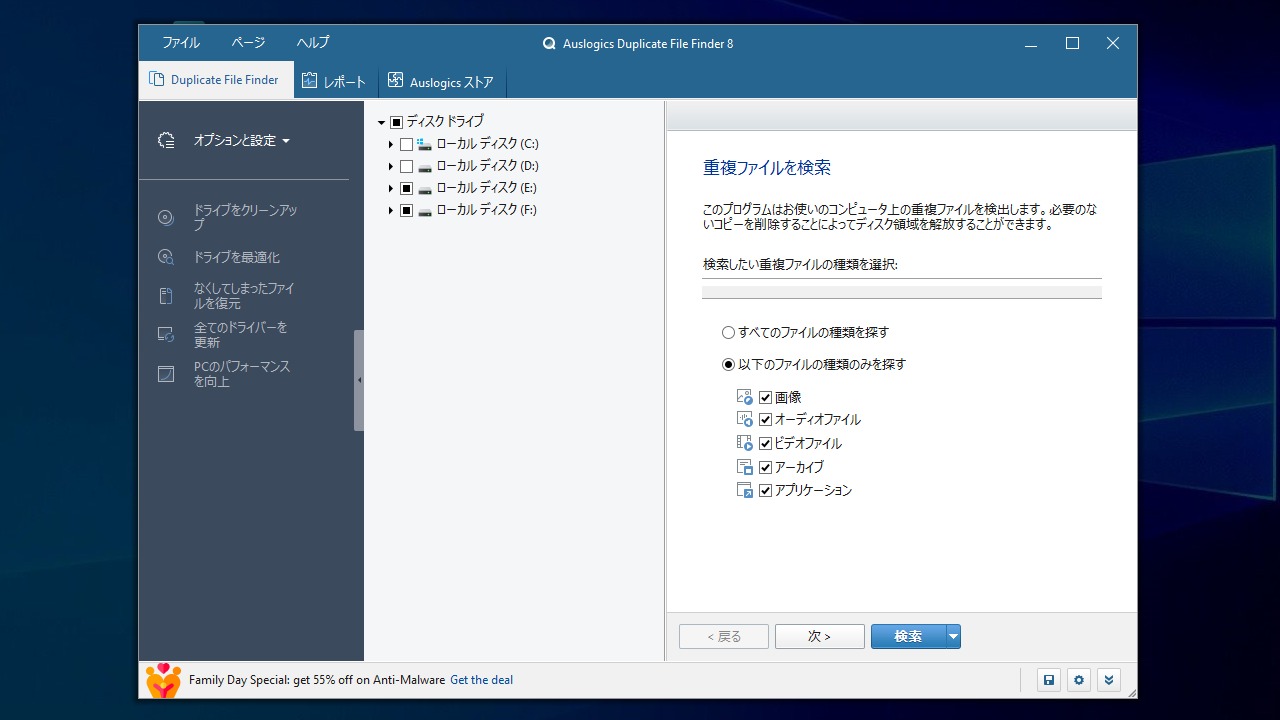Select '以下のファイルの種類のみを探す' radio button
Viewport: 1280px width, 720px height.
(x=728, y=365)
